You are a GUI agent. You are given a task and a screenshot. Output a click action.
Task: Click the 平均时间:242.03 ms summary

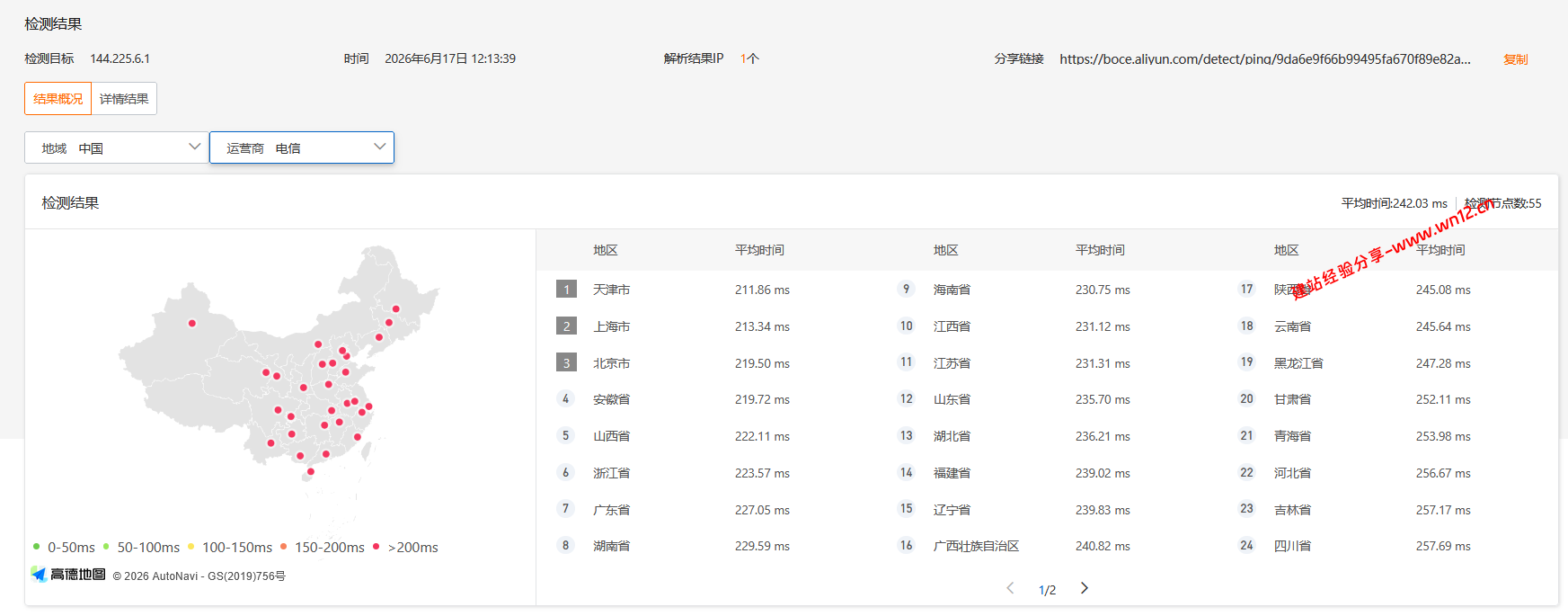(x=1395, y=203)
